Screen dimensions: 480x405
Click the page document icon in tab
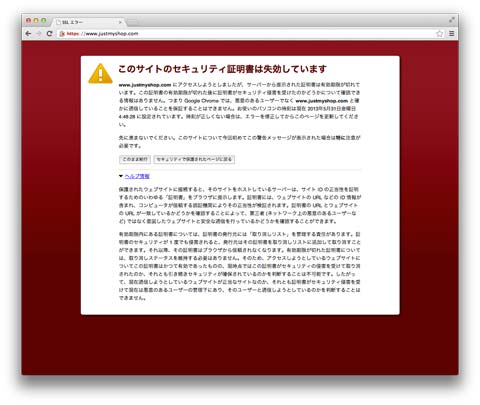[59, 22]
